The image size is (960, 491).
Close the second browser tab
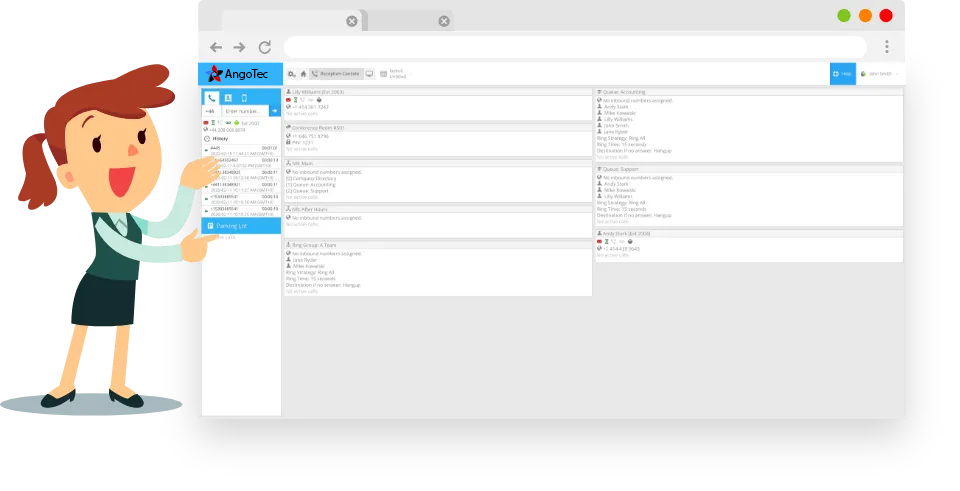pos(444,21)
